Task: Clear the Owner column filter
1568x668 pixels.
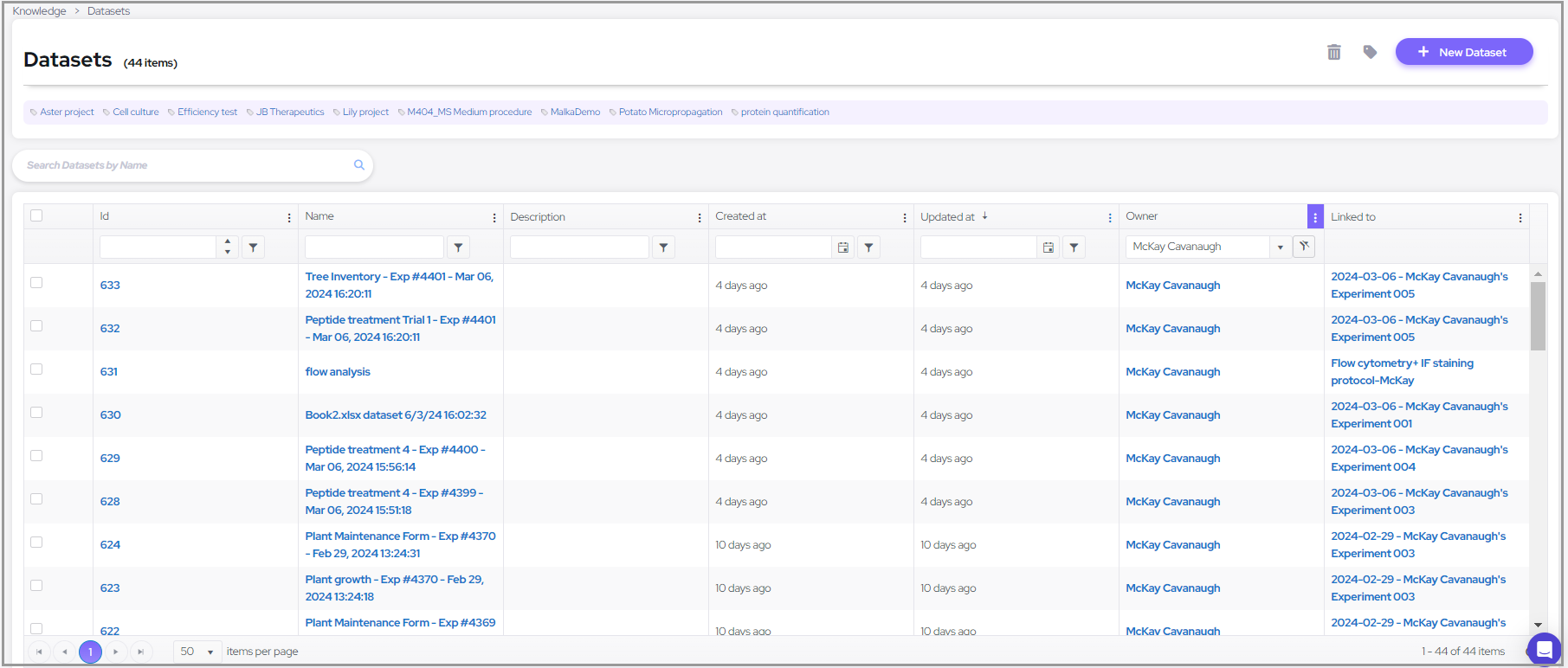Action: pos(1304,247)
